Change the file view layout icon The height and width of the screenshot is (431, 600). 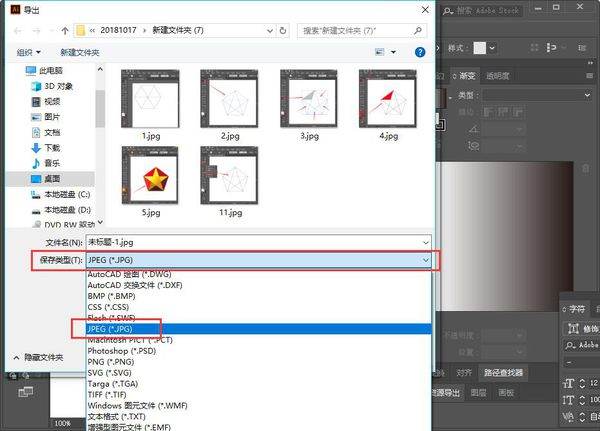click(x=380, y=52)
